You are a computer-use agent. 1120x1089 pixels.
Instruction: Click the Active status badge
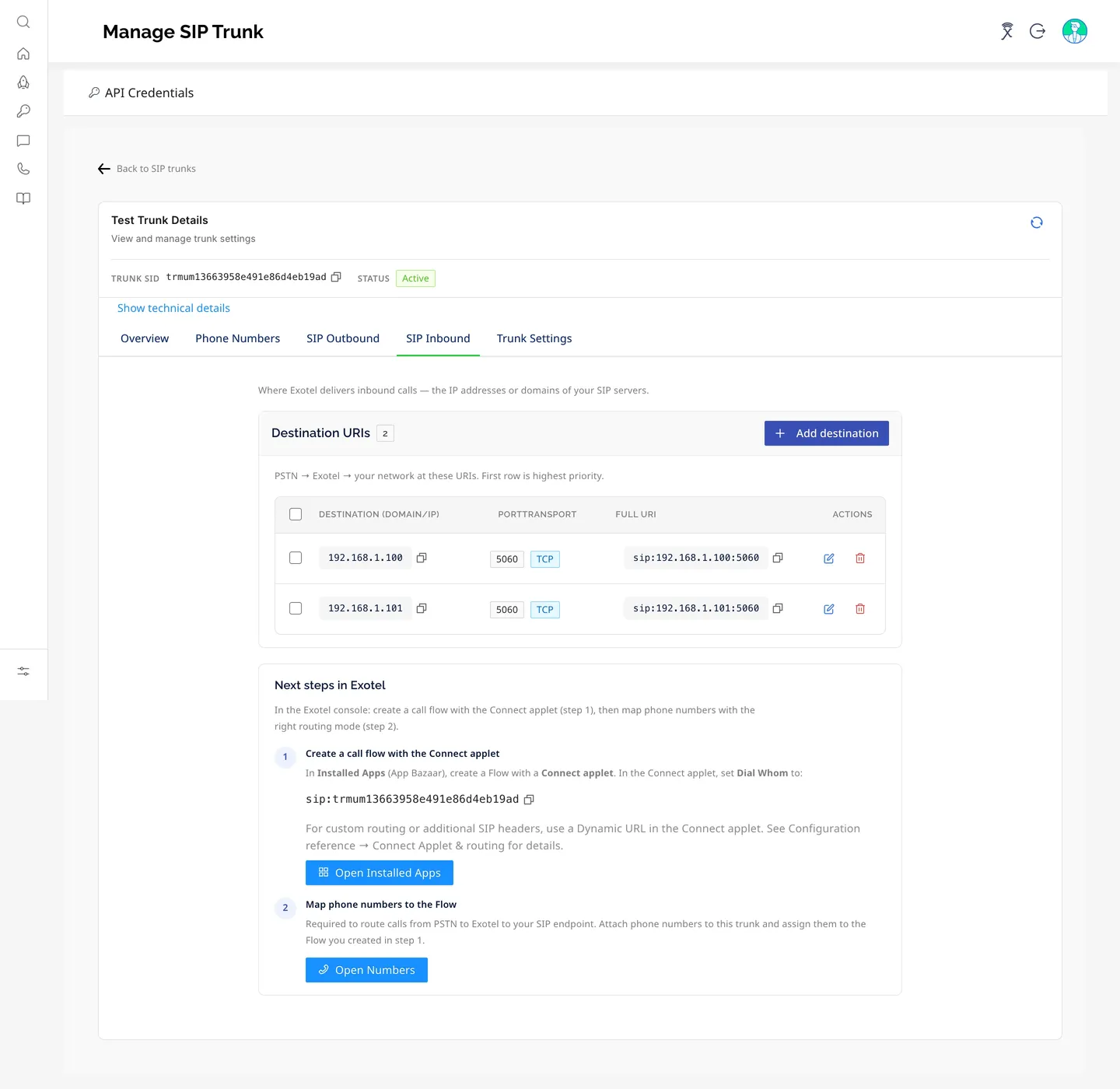[415, 278]
